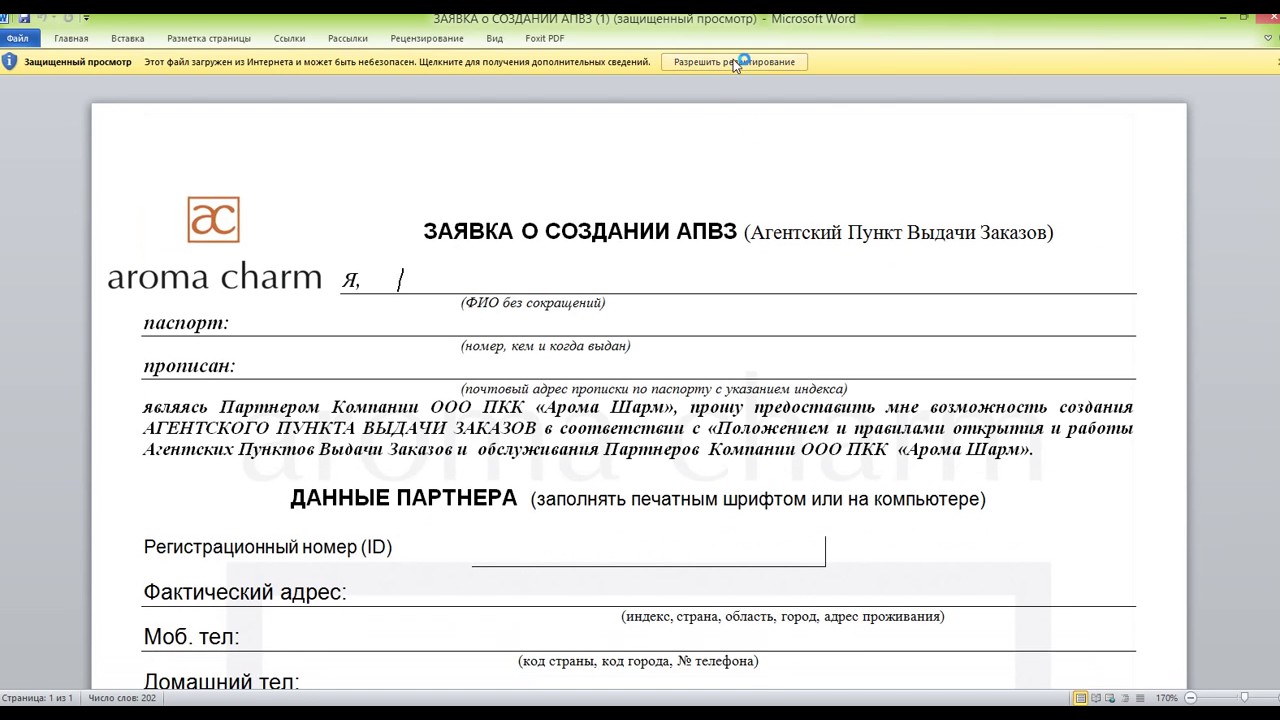
Task: Click the aroma charm logo image
Action: point(214,244)
